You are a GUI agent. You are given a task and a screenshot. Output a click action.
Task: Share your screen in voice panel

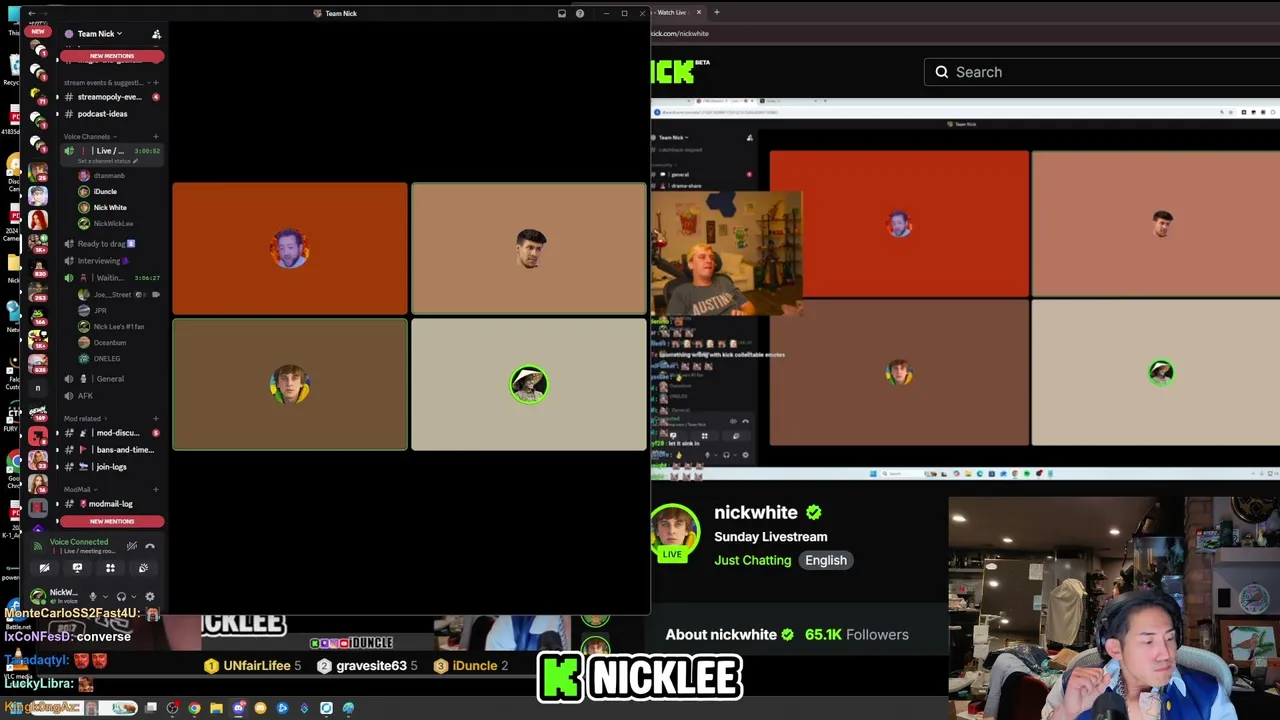(x=77, y=568)
